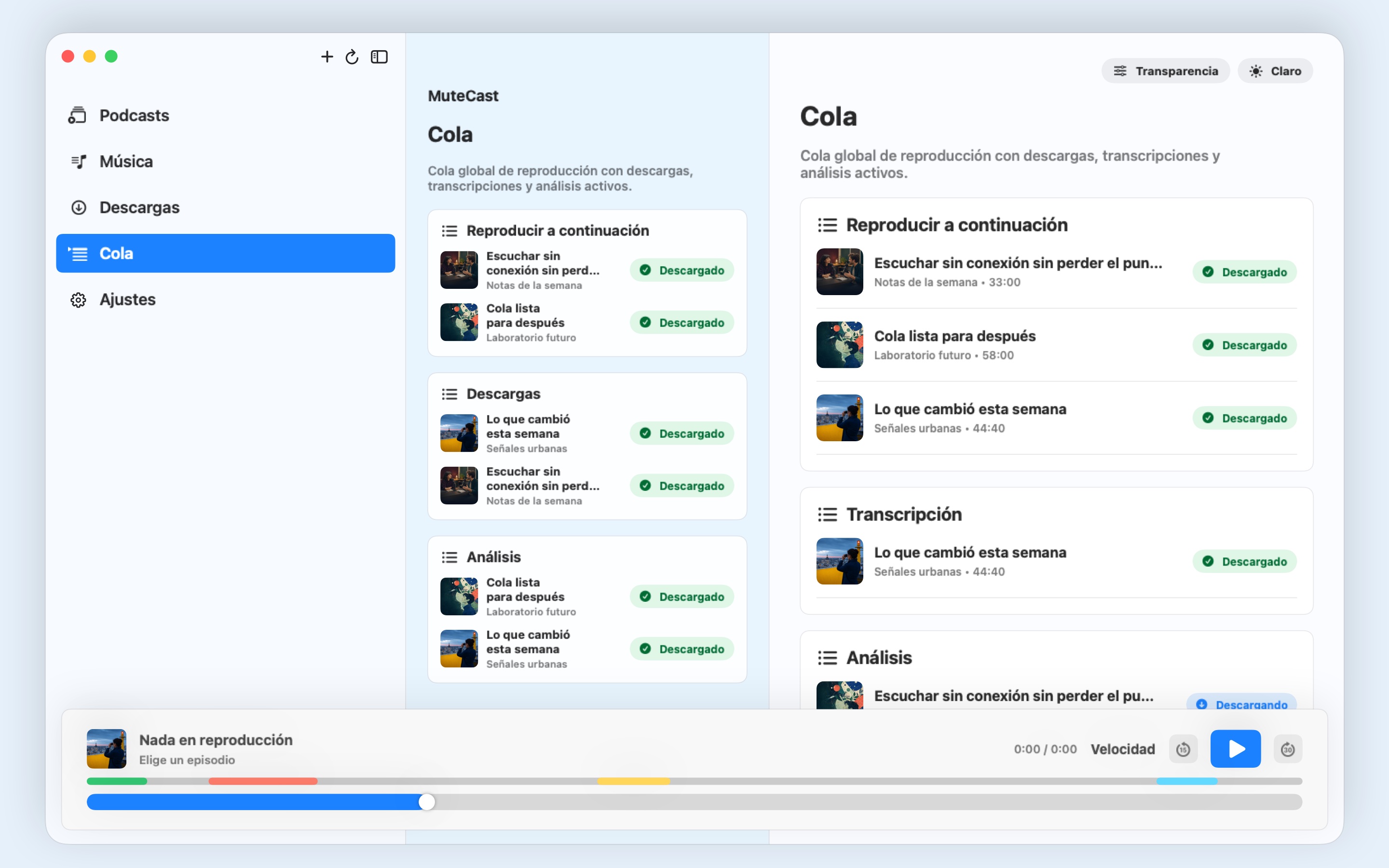1389x868 pixels.
Task: Open Lo que cambió in middle Descargas section
Action: [586, 433]
